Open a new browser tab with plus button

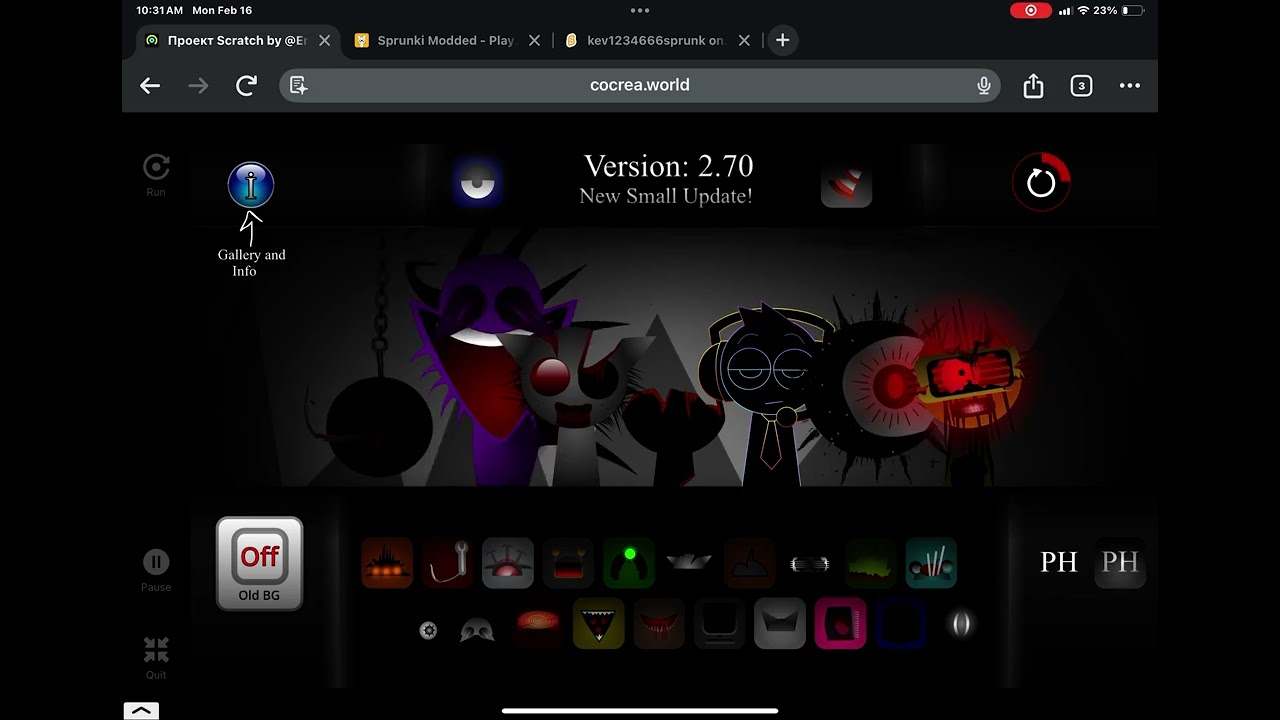pyautogui.click(x=783, y=40)
